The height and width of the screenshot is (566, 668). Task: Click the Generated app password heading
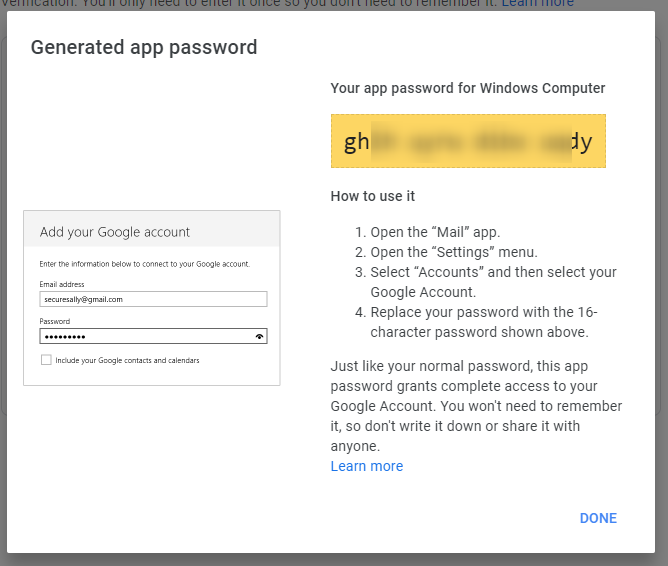click(x=144, y=47)
